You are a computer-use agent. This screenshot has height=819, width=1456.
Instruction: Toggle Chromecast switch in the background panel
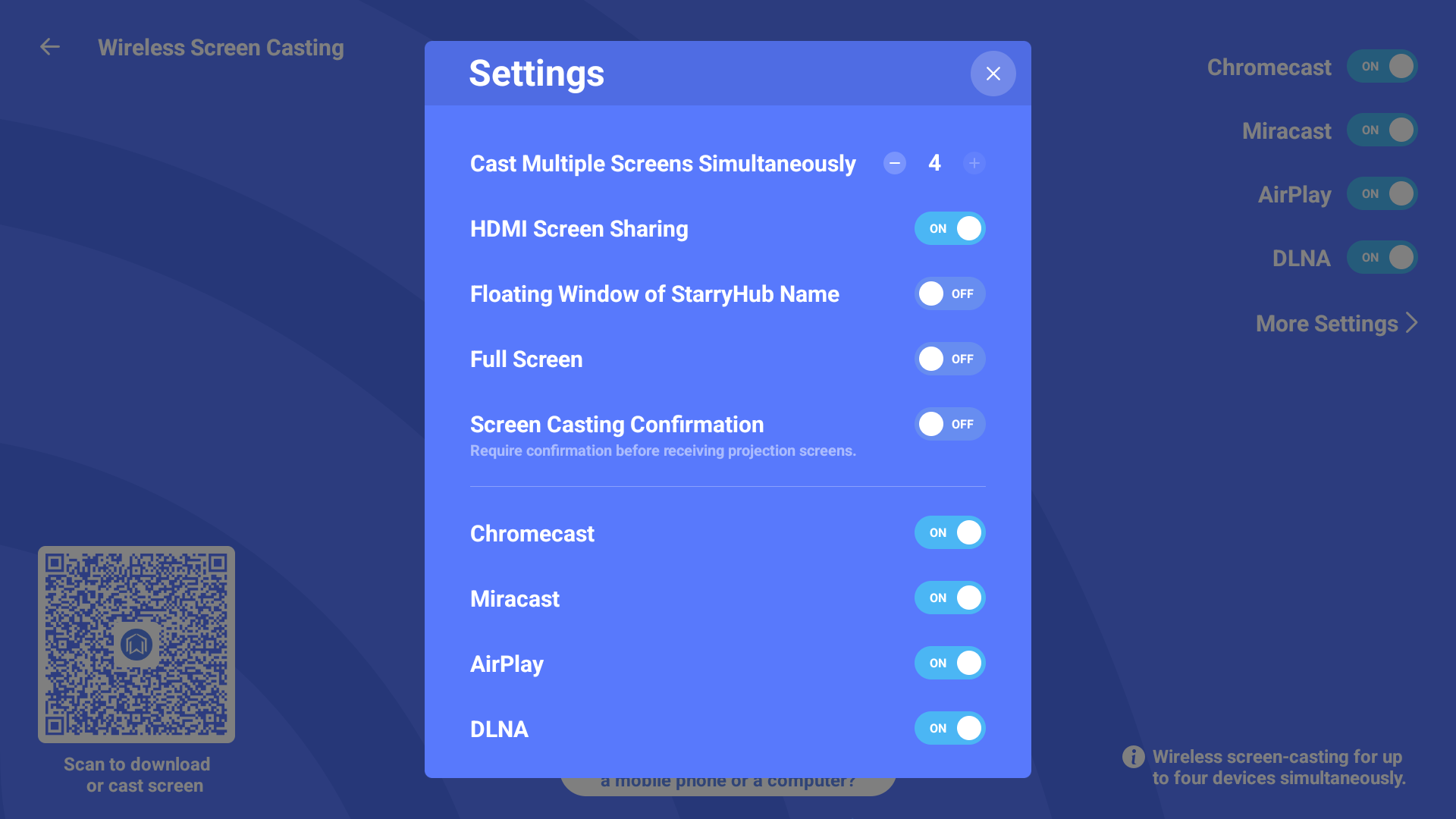pyautogui.click(x=1382, y=66)
